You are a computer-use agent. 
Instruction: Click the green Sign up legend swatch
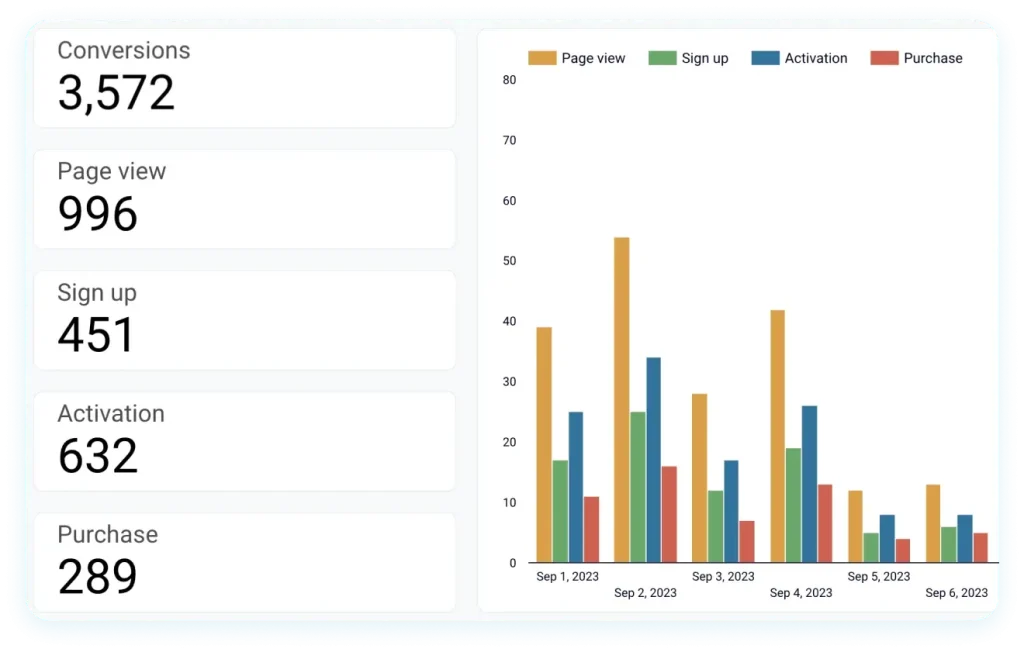click(662, 58)
